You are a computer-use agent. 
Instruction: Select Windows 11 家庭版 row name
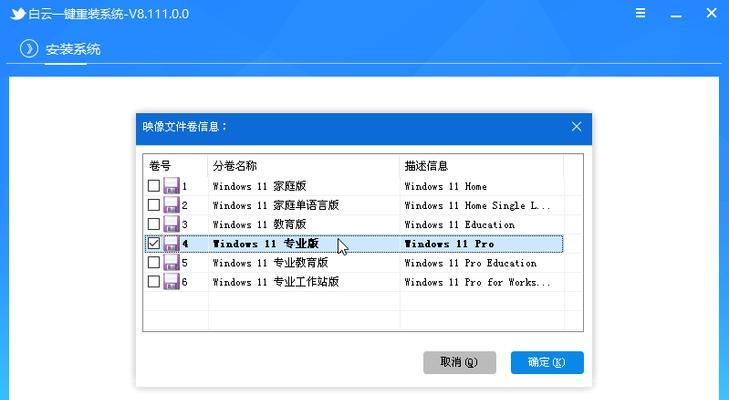tap(259, 186)
